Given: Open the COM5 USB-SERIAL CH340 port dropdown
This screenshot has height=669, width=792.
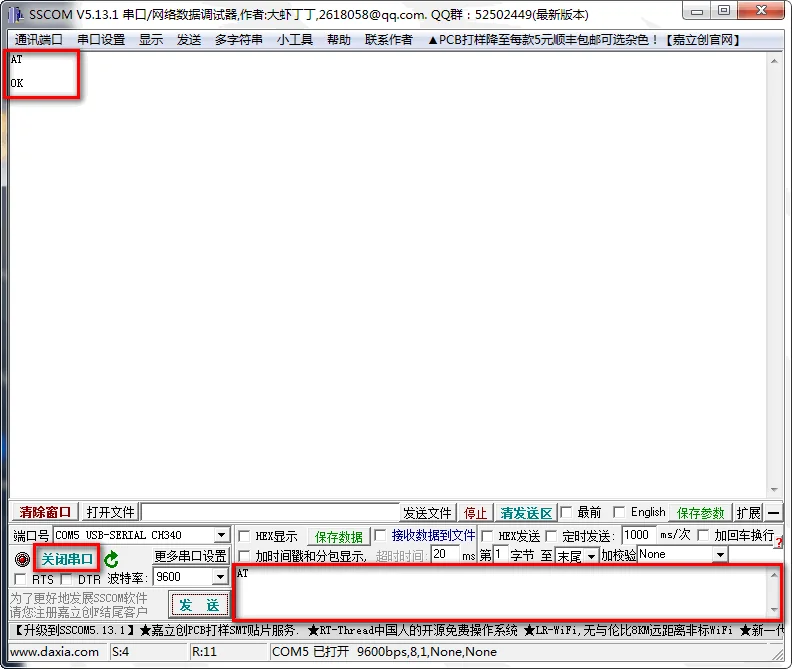Looking at the screenshot, I should [221, 535].
